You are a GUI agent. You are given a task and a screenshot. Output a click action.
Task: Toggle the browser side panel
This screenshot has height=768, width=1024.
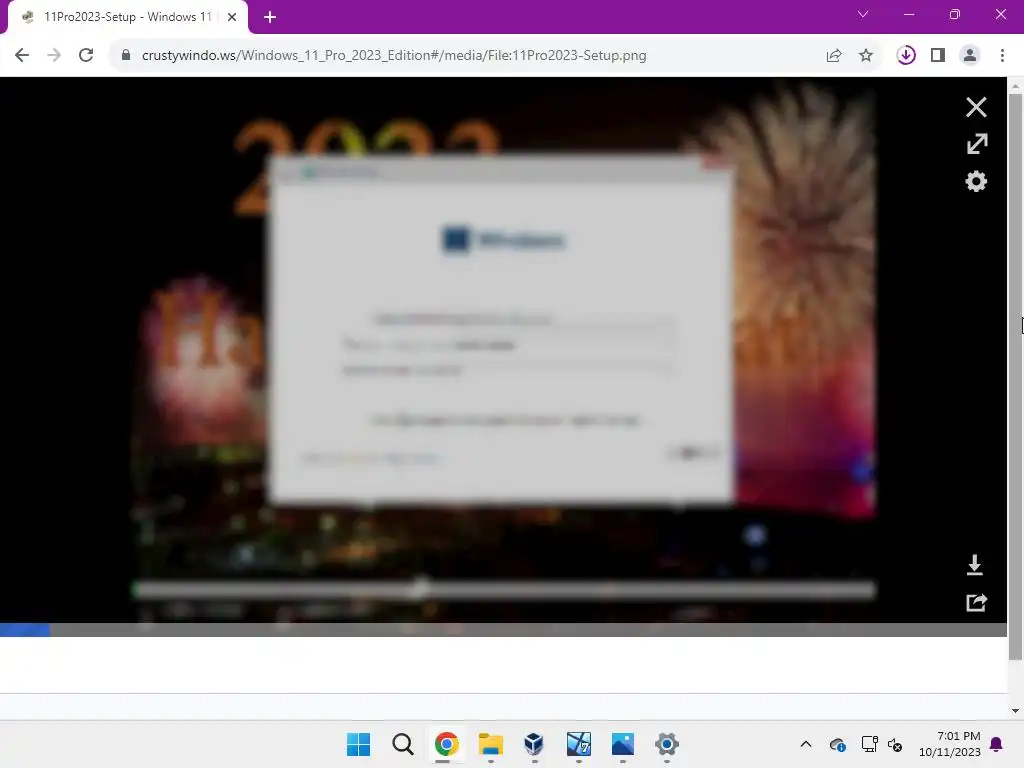click(x=938, y=56)
